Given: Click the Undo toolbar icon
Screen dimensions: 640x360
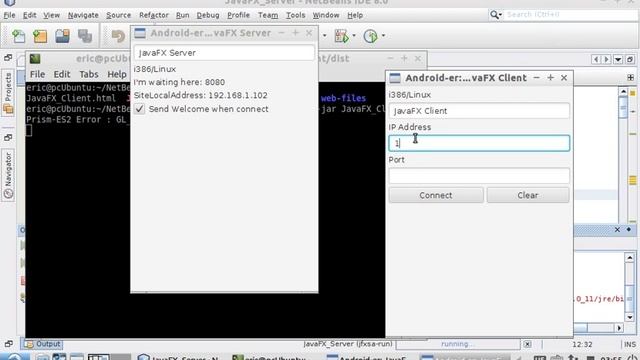Looking at the screenshot, I should [118, 36].
